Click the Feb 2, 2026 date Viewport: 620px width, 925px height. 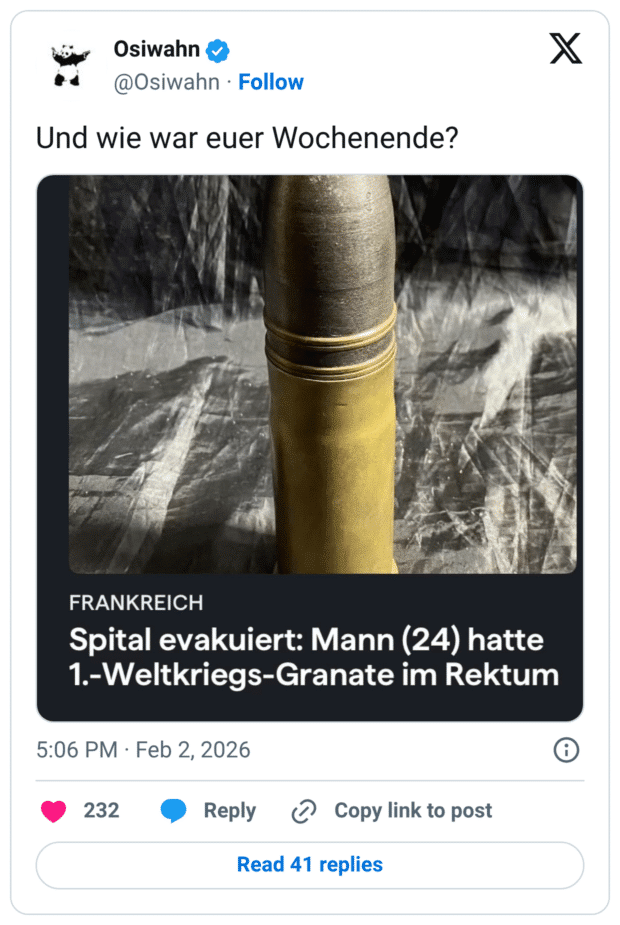point(193,750)
